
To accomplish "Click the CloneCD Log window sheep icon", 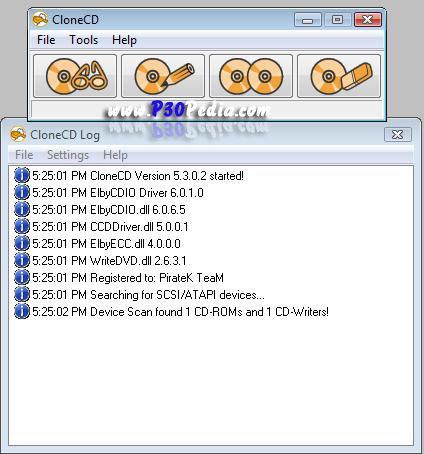I will [18, 134].
